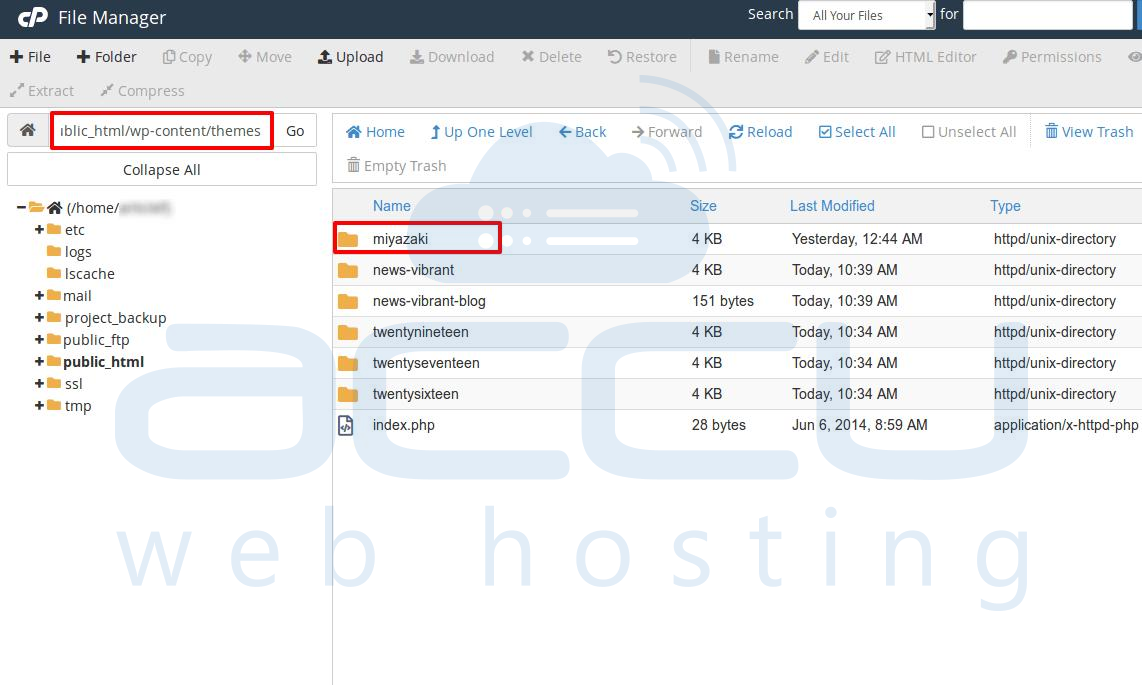Expand the public_html folder in tree
Viewport: 1142px width, 685px height.
39,362
